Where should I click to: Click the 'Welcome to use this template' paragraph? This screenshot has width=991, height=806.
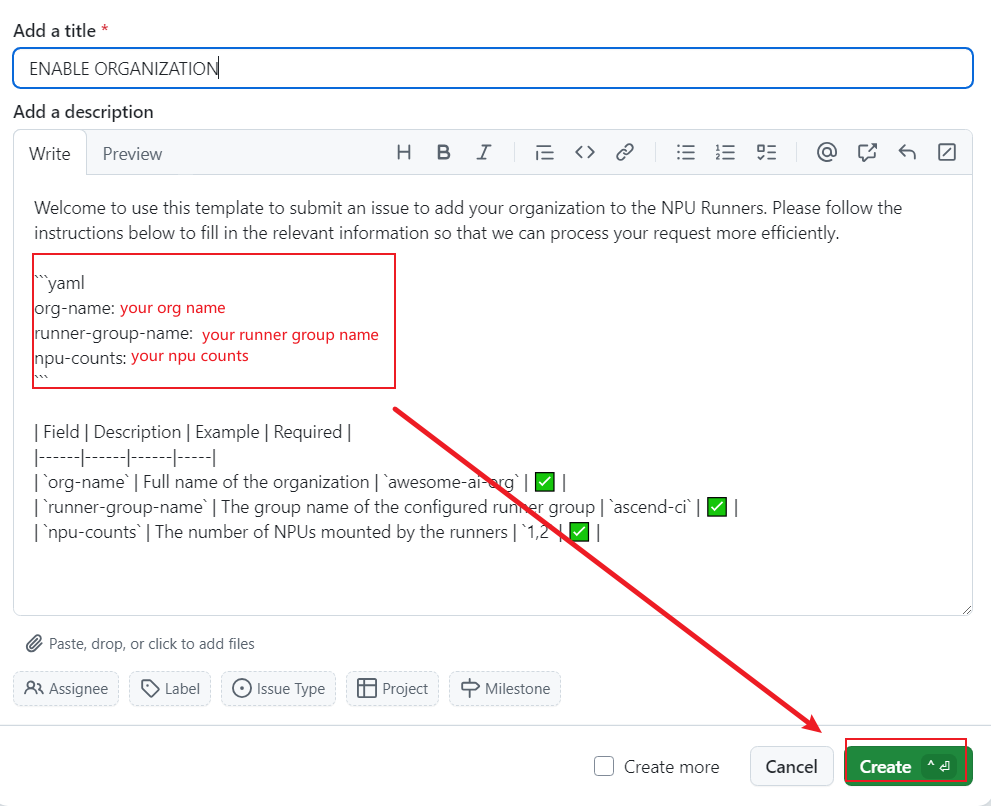click(x=468, y=221)
